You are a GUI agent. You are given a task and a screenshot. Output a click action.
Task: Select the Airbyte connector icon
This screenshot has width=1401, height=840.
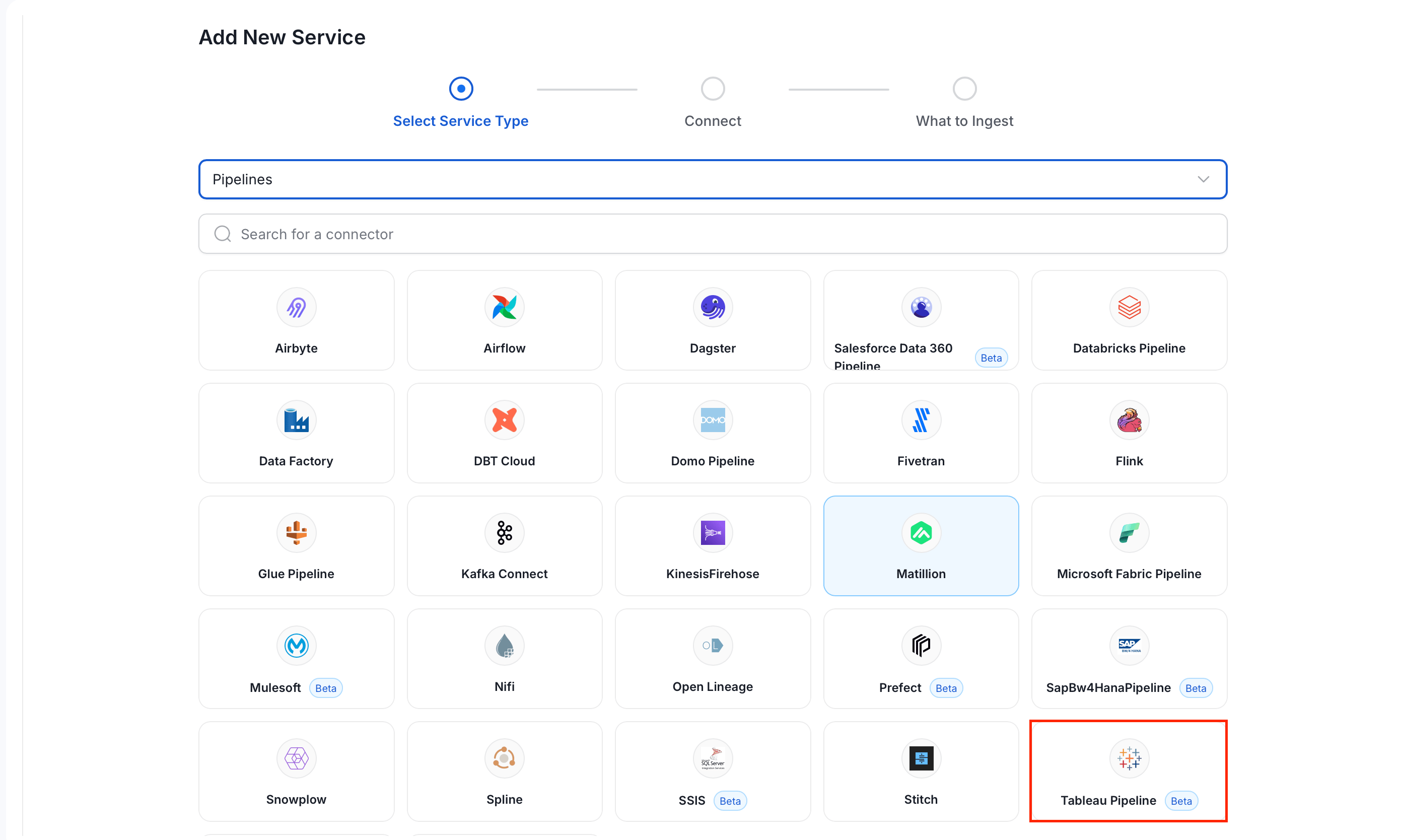296,307
